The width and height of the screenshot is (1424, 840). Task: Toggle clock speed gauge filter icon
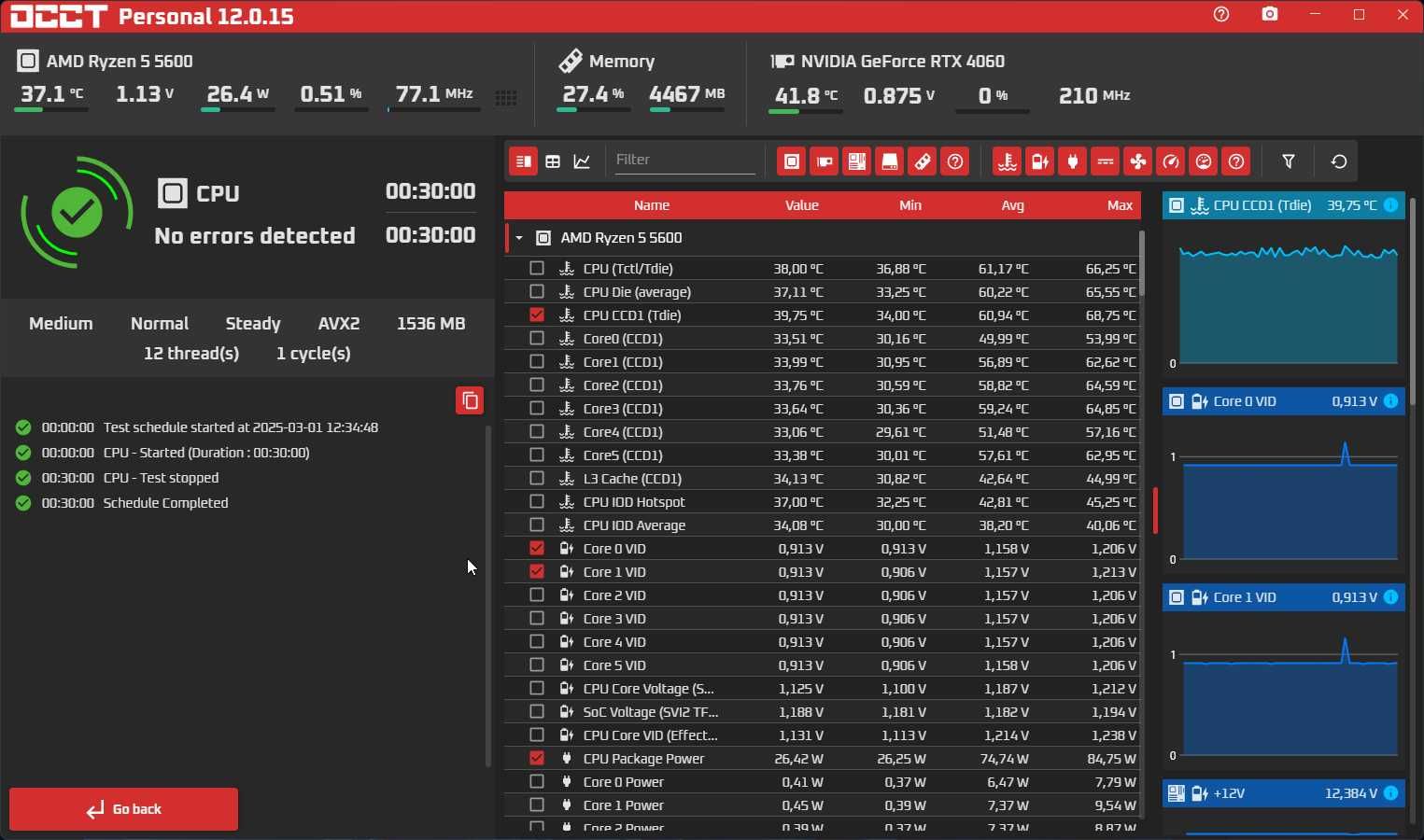[x=1171, y=161]
